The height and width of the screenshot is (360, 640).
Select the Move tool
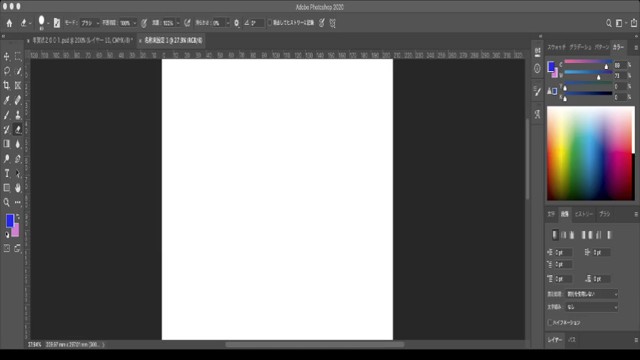(x=7, y=56)
